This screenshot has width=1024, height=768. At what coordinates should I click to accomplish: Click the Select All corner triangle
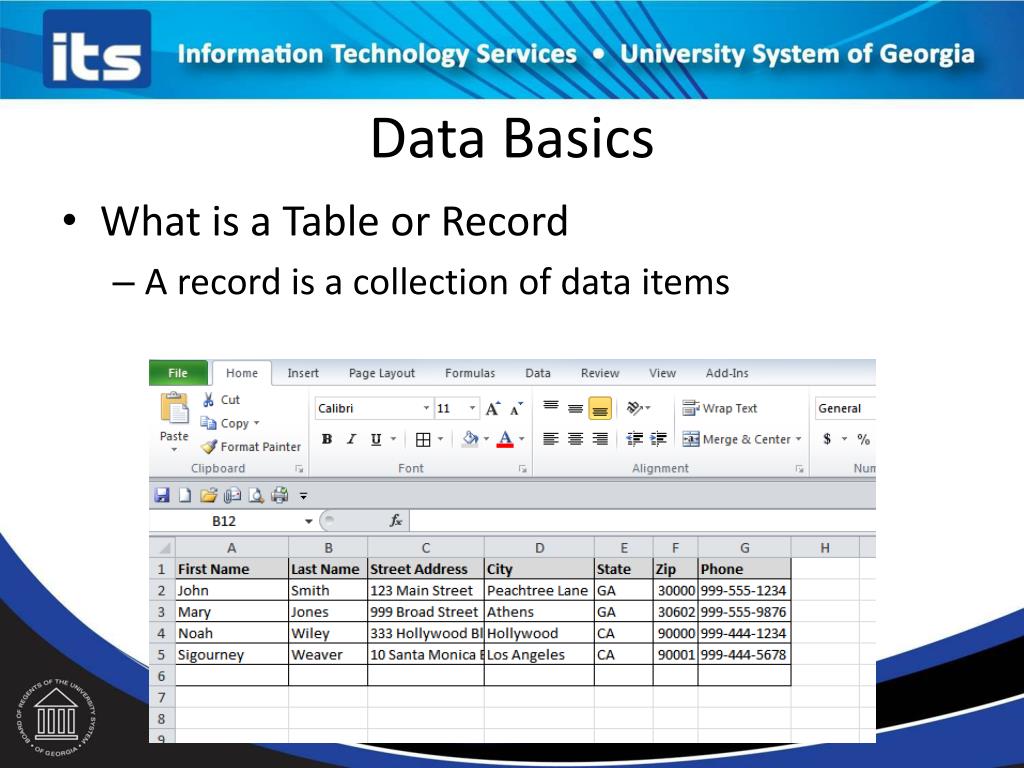(163, 547)
